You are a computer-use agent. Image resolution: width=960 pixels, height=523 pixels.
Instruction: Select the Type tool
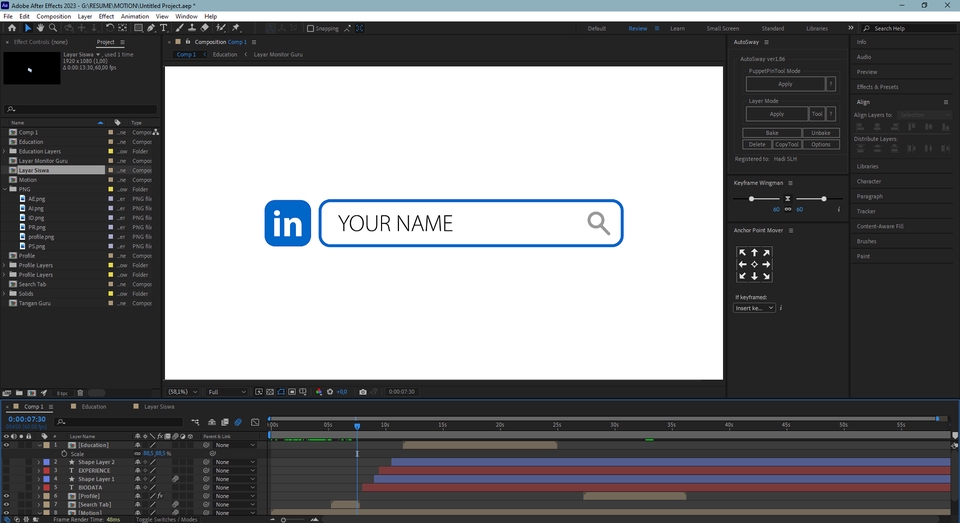pyautogui.click(x=164, y=28)
